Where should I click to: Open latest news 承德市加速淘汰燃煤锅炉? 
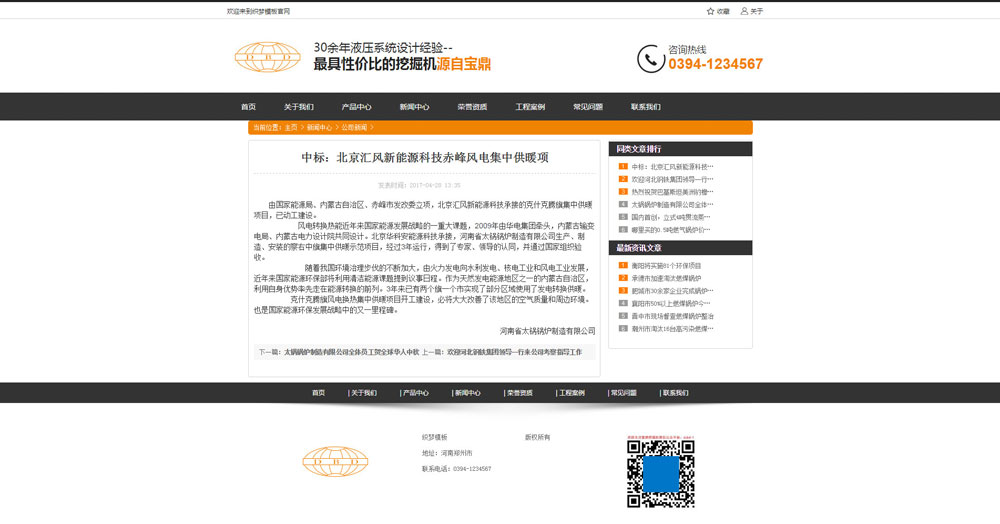click(x=666, y=278)
